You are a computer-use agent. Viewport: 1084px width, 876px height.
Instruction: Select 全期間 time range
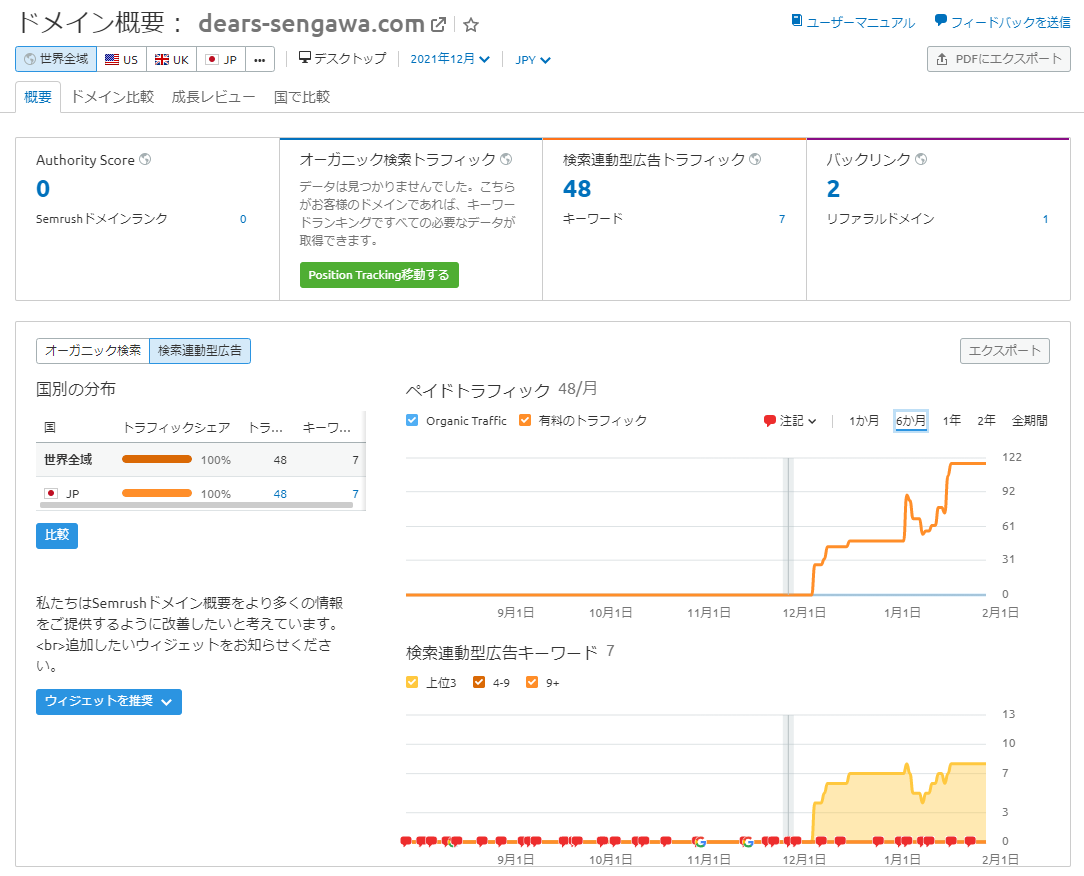pos(1030,420)
